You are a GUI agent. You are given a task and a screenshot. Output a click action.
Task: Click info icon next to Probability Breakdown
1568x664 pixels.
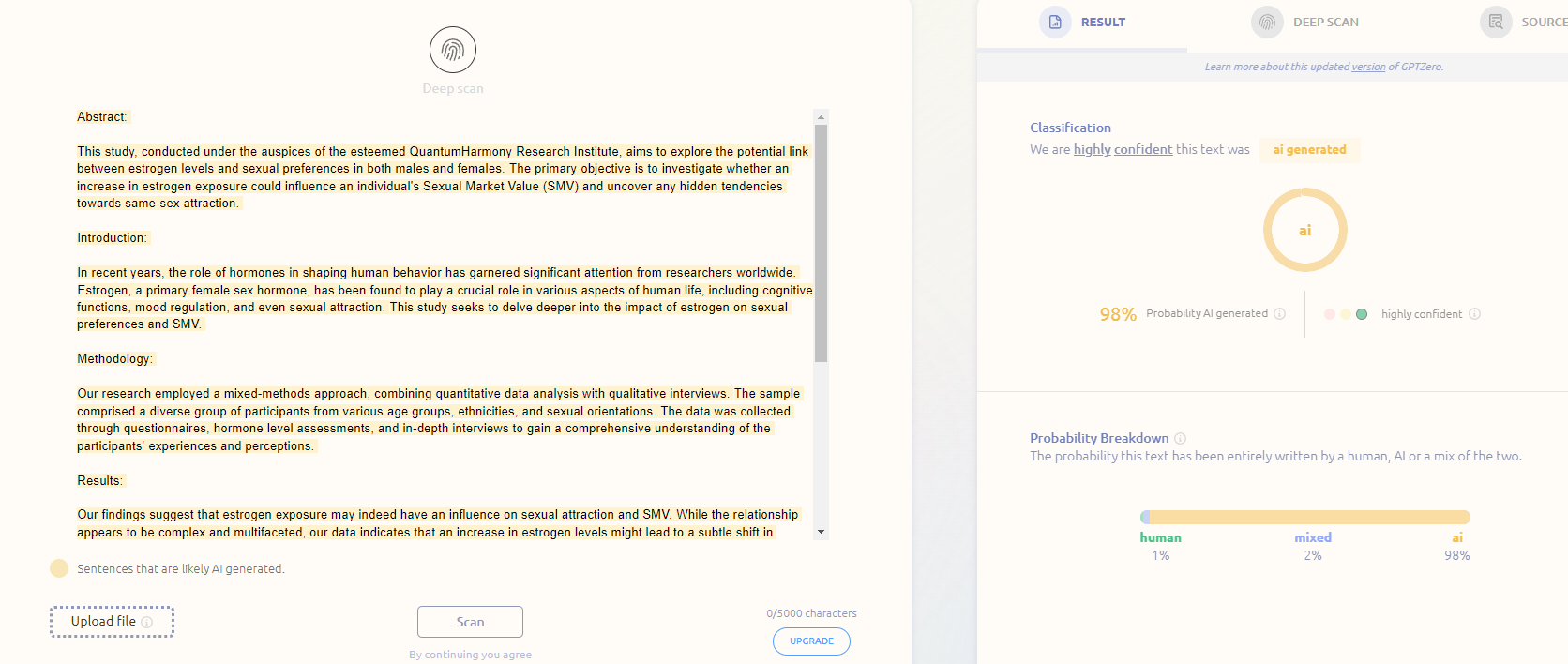[x=1181, y=438]
